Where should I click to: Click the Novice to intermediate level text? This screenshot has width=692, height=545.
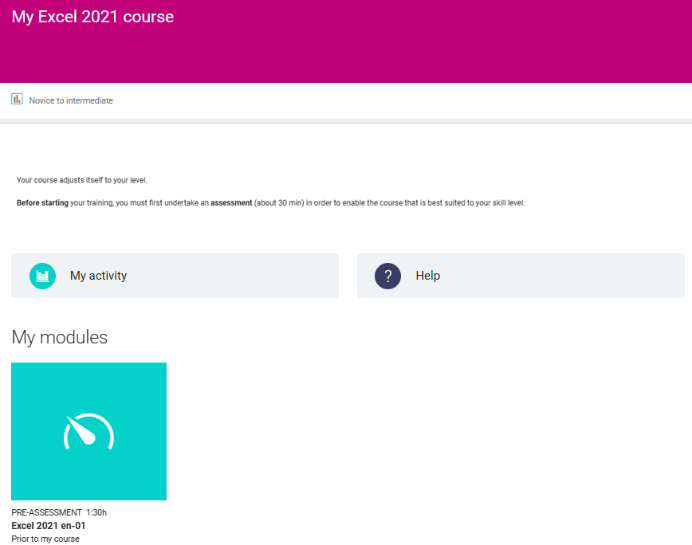(x=71, y=101)
